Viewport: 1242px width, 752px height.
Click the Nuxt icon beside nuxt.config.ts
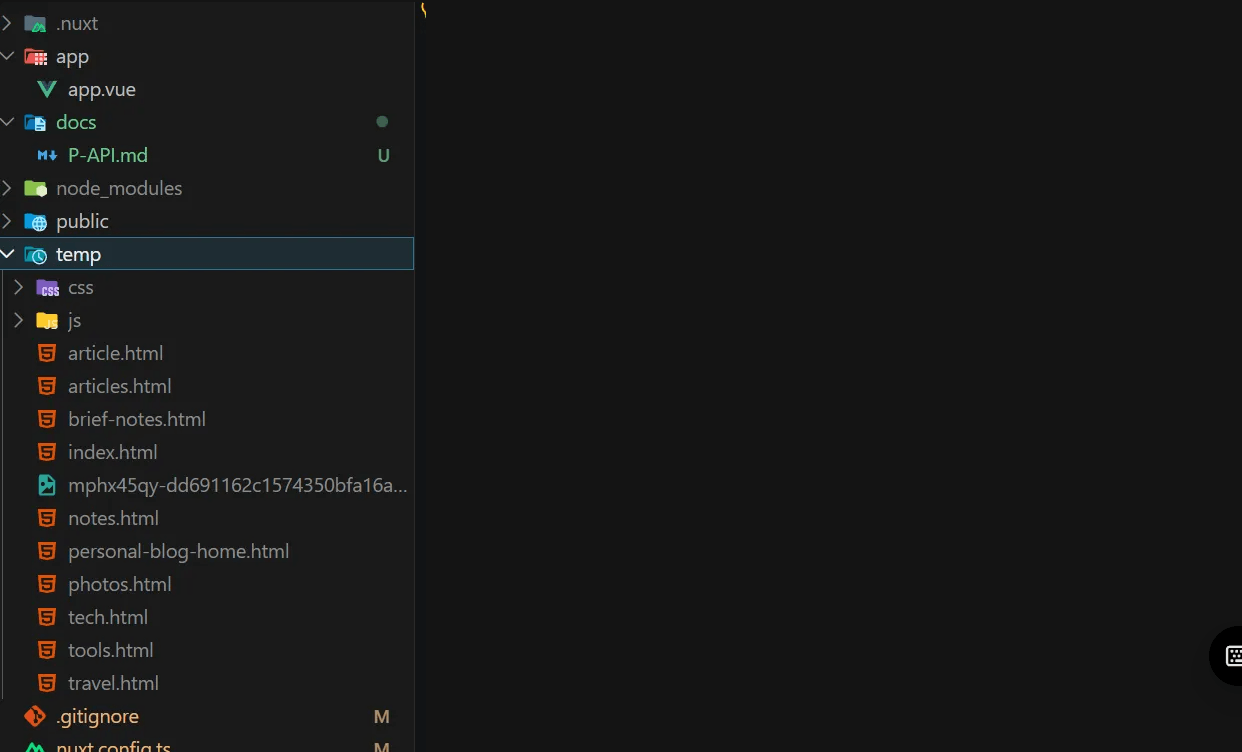35,746
